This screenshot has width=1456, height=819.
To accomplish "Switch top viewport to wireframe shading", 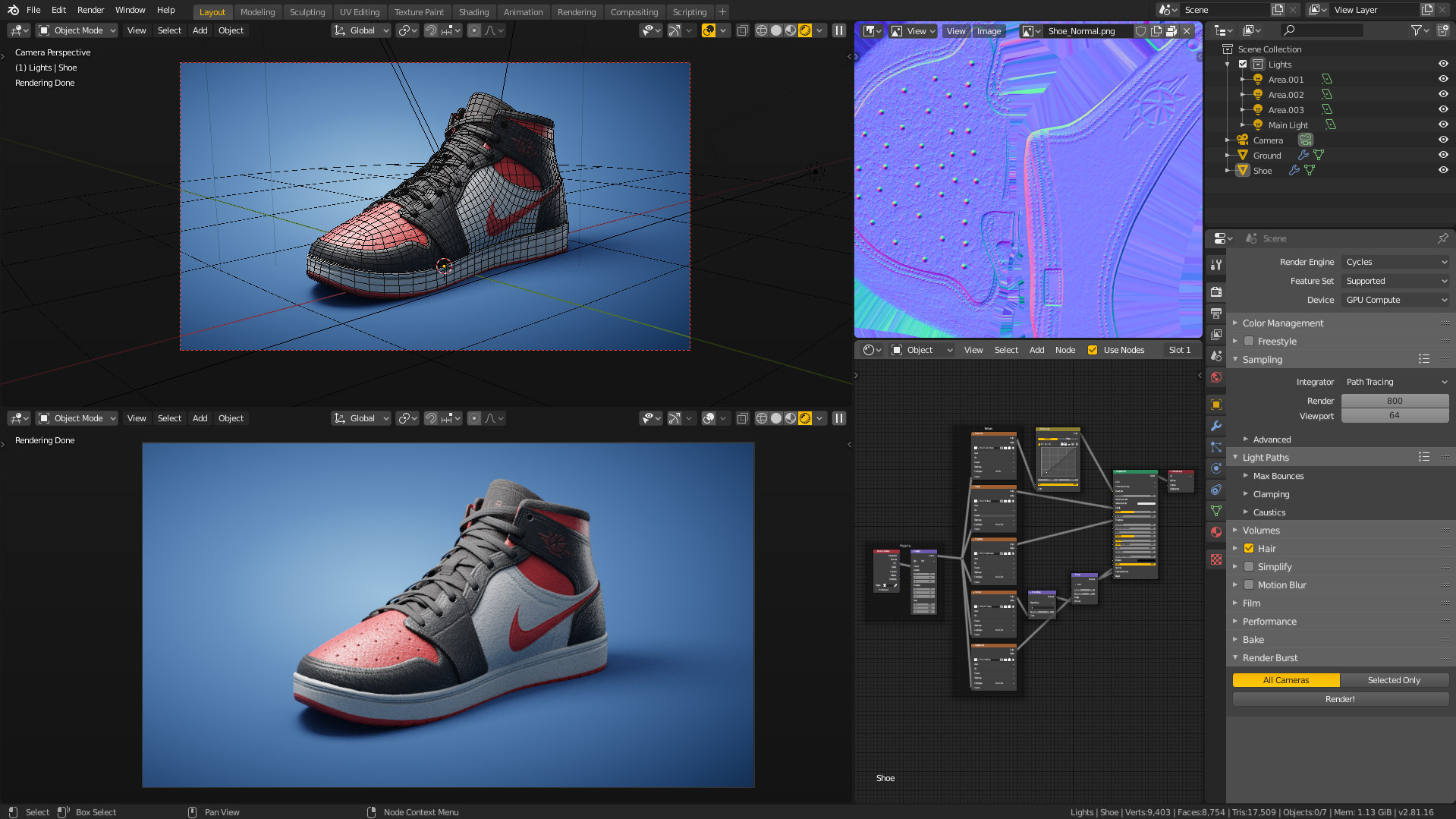I will 762,30.
